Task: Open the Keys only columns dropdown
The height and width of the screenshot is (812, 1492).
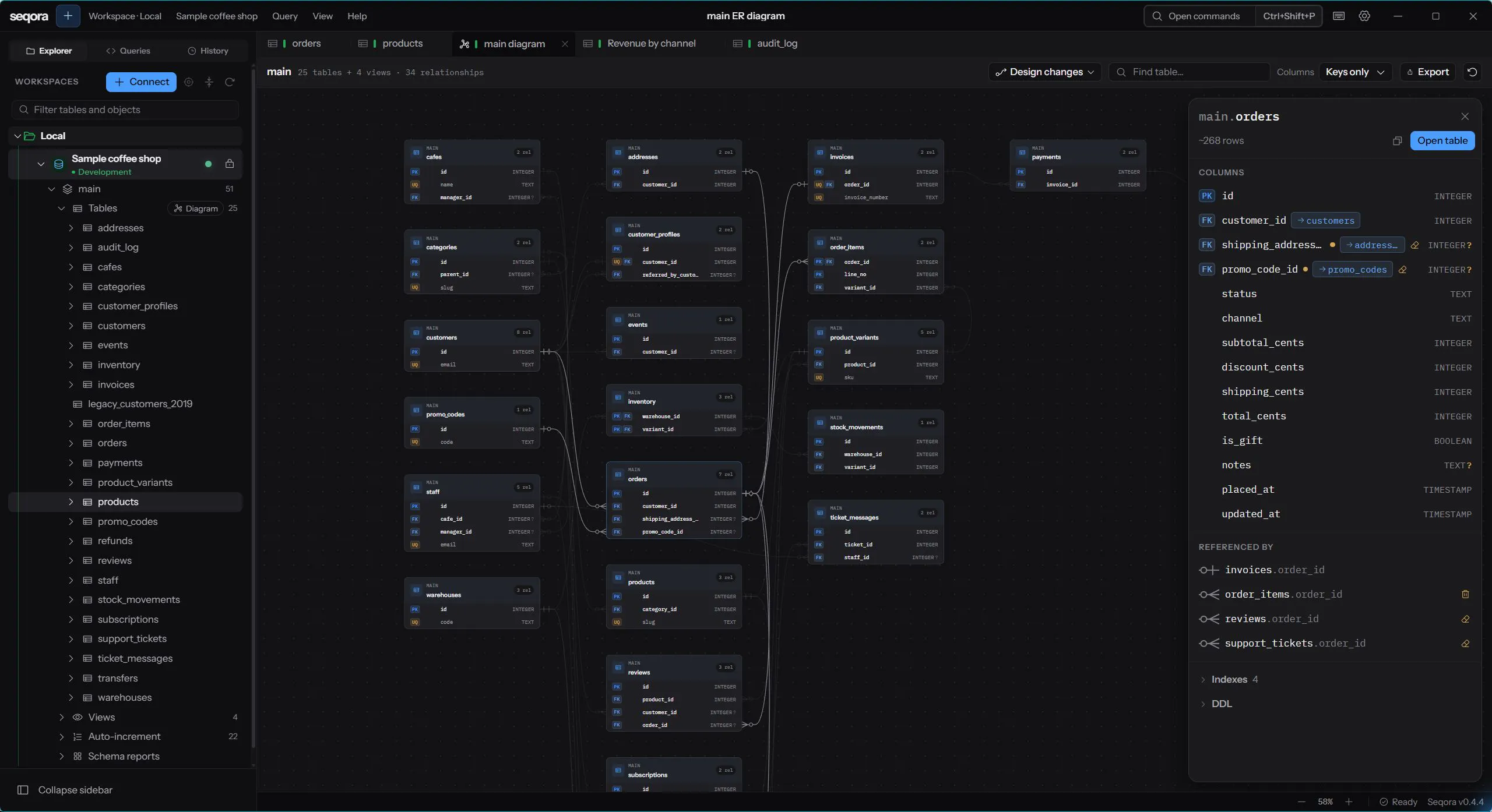Action: pyautogui.click(x=1356, y=72)
